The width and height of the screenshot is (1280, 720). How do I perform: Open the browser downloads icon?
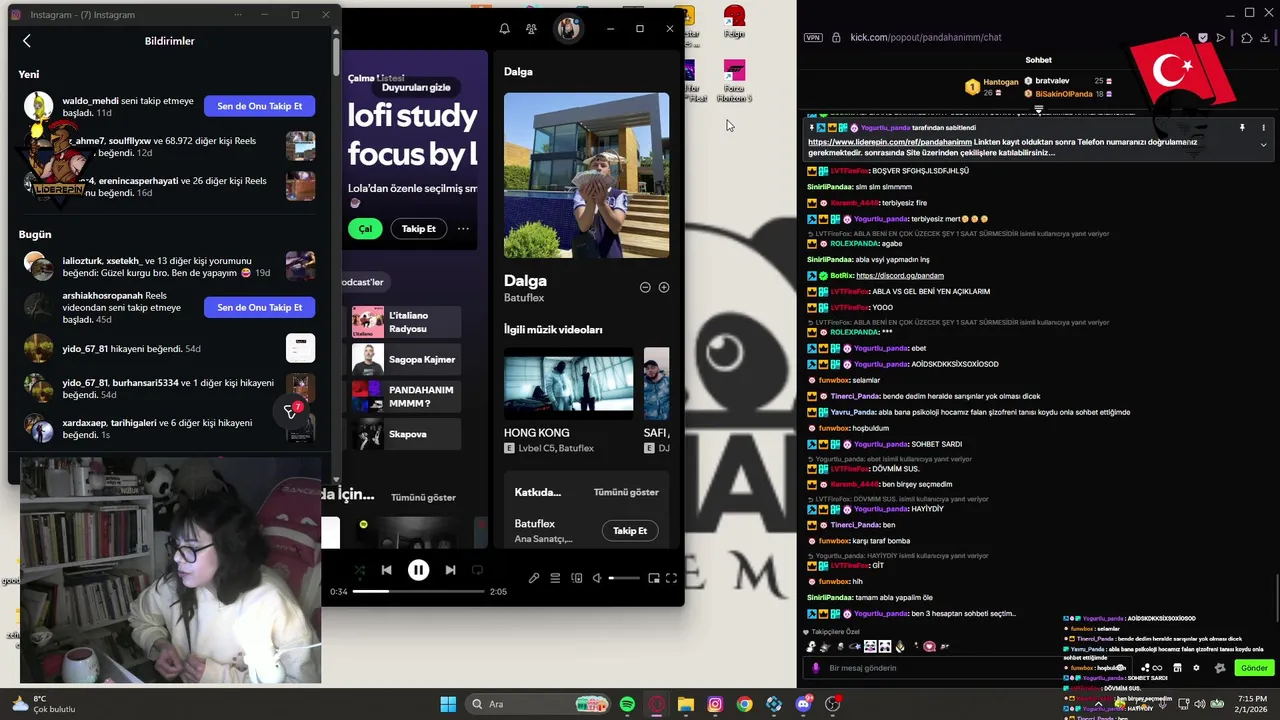point(1267,38)
